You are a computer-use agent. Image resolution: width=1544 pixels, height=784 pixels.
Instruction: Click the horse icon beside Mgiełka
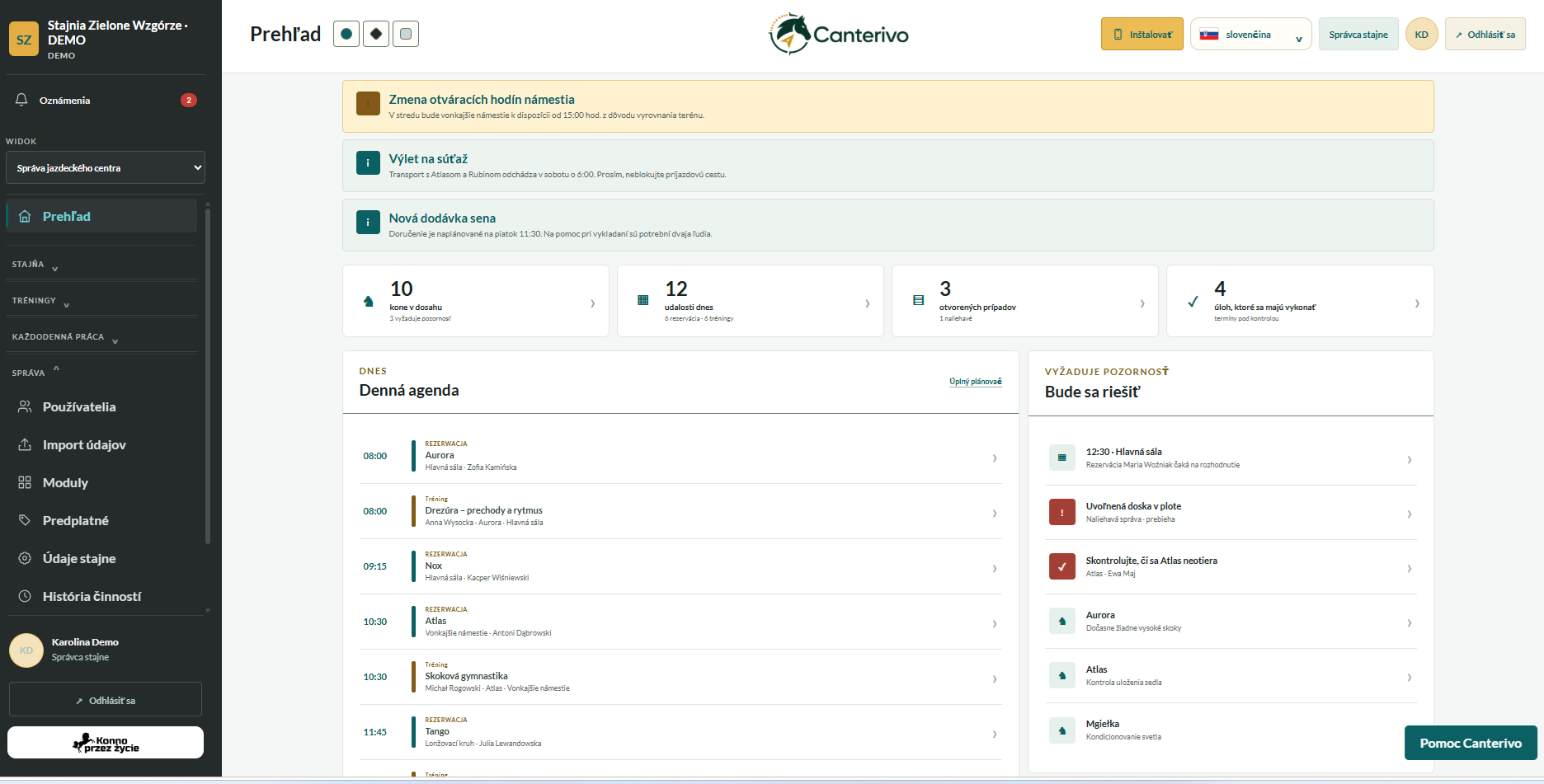pyautogui.click(x=1061, y=730)
